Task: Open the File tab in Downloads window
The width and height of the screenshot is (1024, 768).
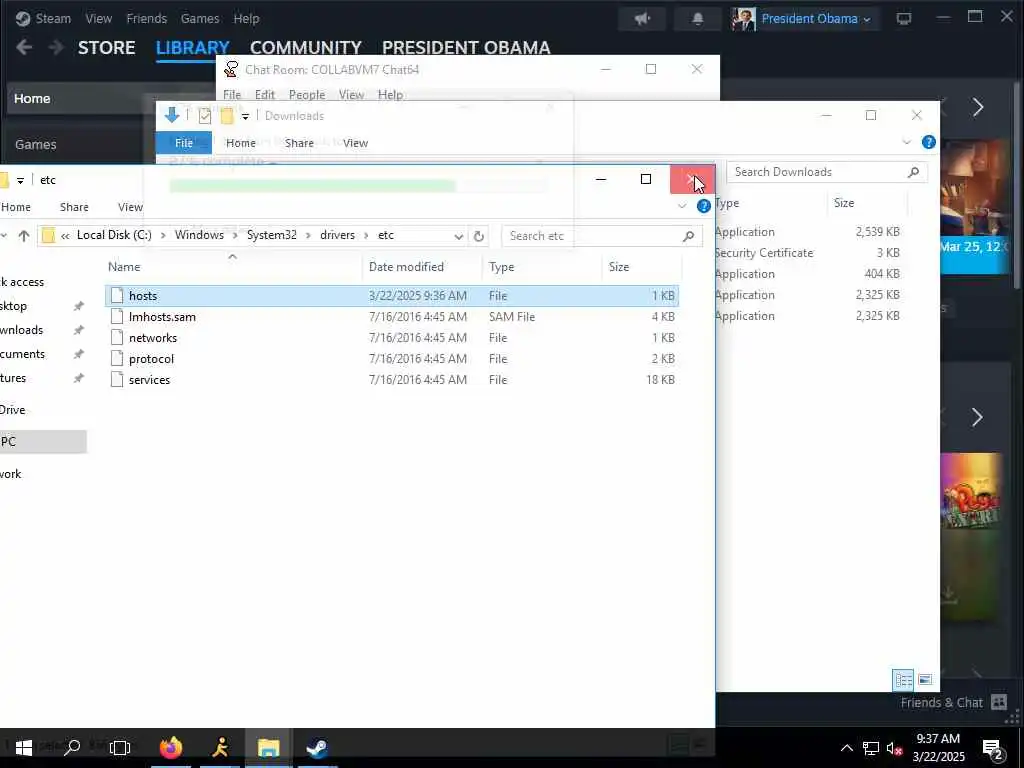Action: coord(184,143)
